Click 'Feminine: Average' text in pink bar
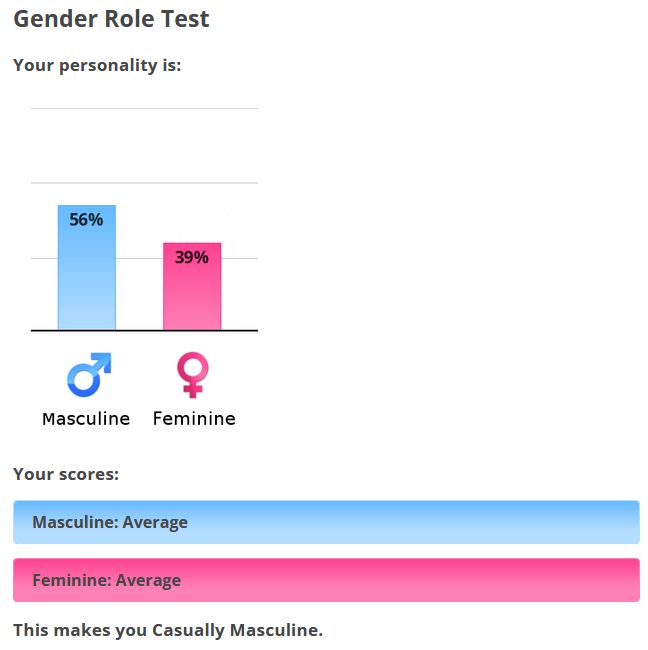This screenshot has height=650, width=648. [107, 580]
